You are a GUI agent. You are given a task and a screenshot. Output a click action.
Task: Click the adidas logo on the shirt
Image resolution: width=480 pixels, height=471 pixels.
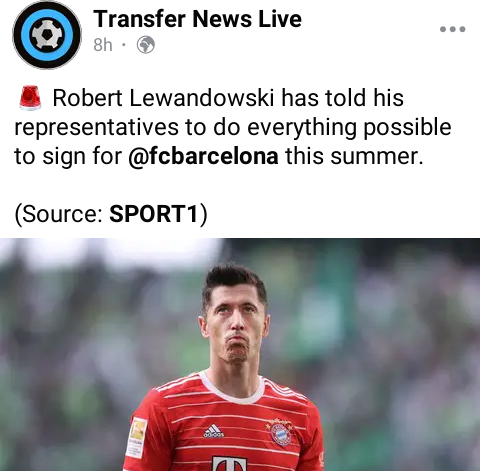coord(214,431)
